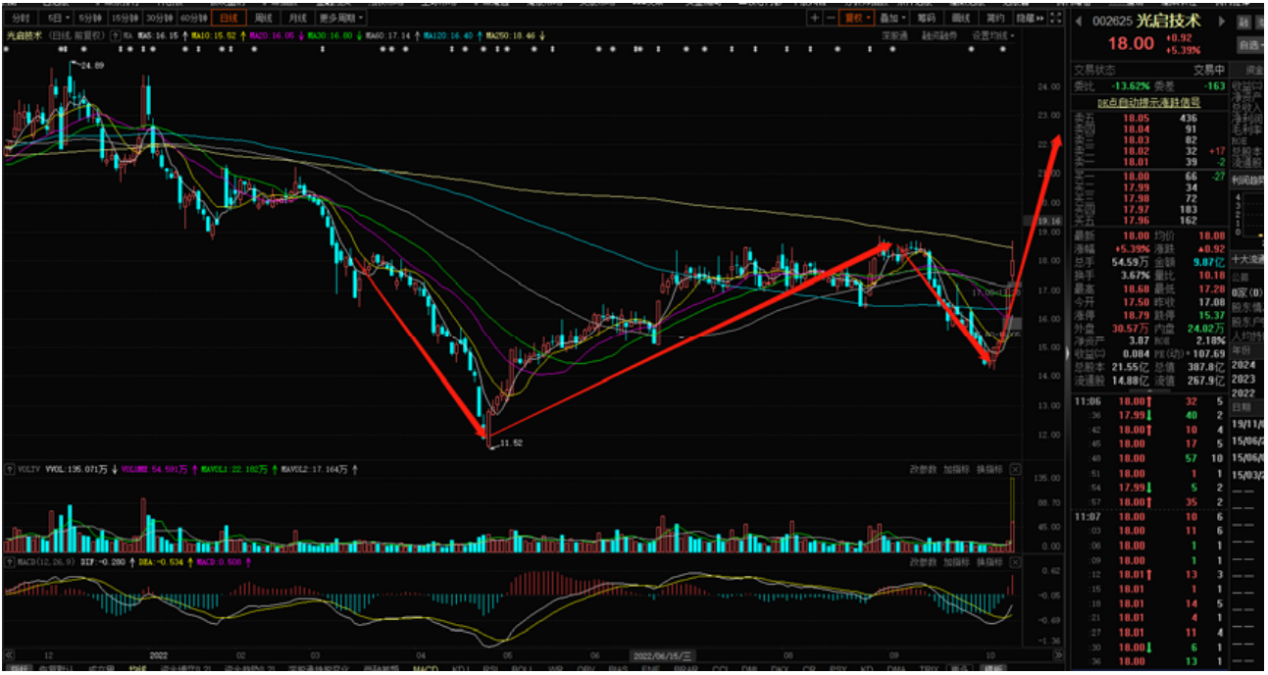Viewport: 1268px width, 675px height.
Task: Click the MACD panel help icon
Action: pos(10,562)
